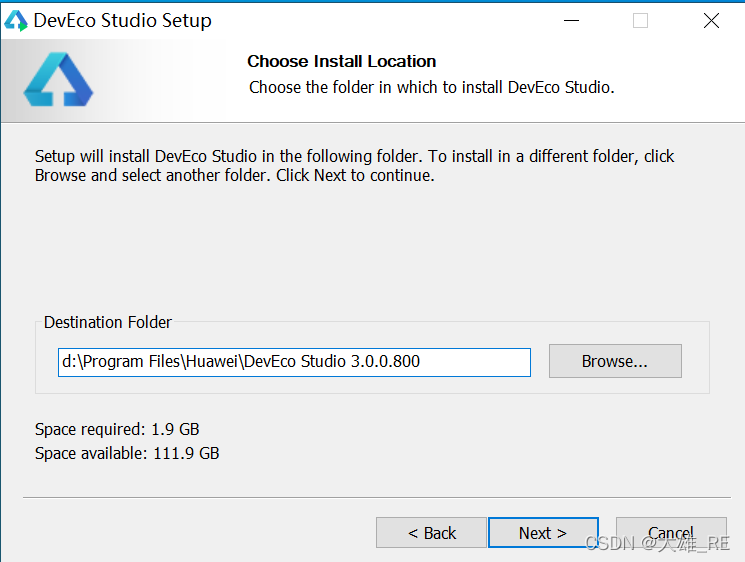This screenshot has width=745, height=562.
Task: Click 'Space available: 111.9 GB' text
Action: click(127, 453)
